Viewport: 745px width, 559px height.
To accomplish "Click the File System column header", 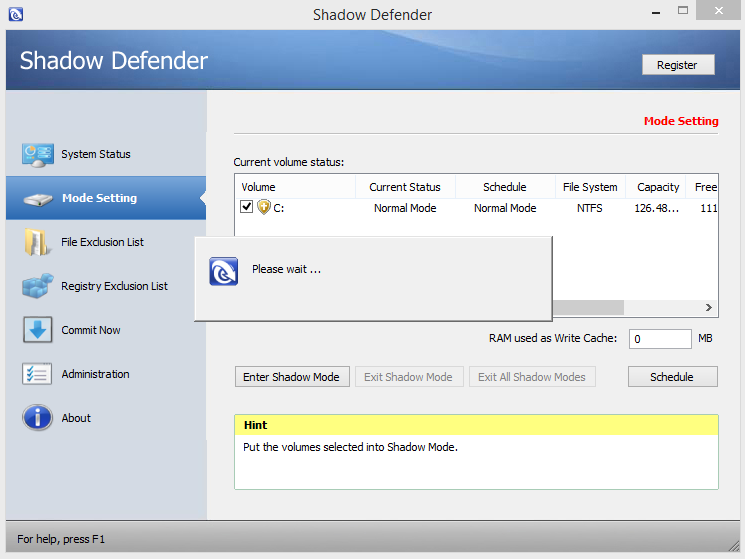I will pyautogui.click(x=590, y=187).
